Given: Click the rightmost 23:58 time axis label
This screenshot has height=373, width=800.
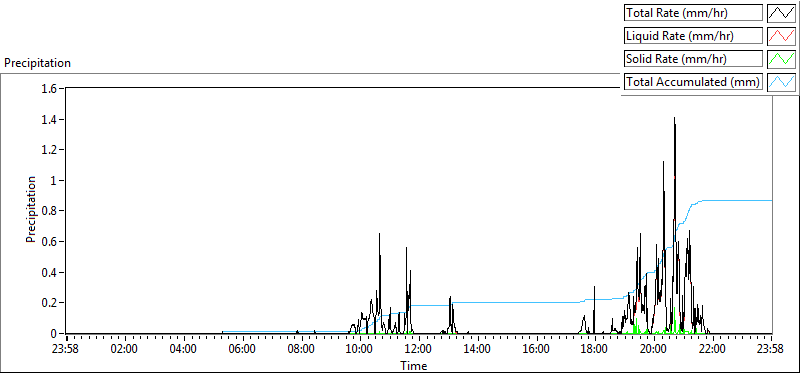Looking at the screenshot, I should (771, 350).
